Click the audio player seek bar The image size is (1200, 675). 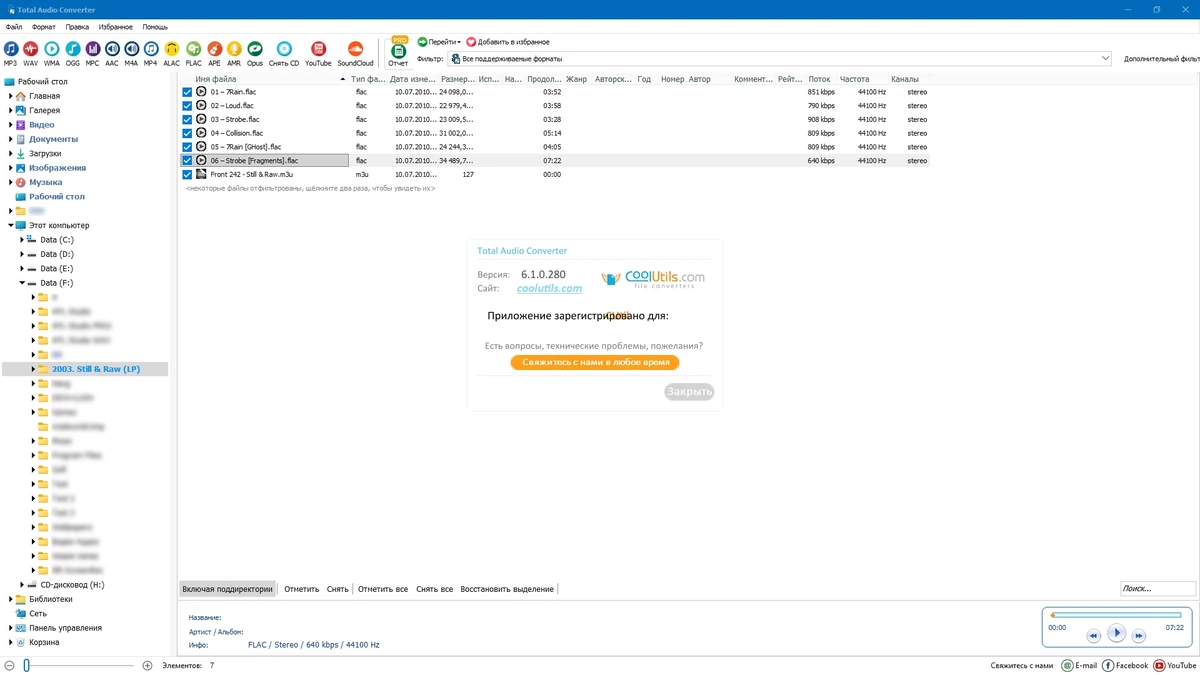click(x=1116, y=615)
